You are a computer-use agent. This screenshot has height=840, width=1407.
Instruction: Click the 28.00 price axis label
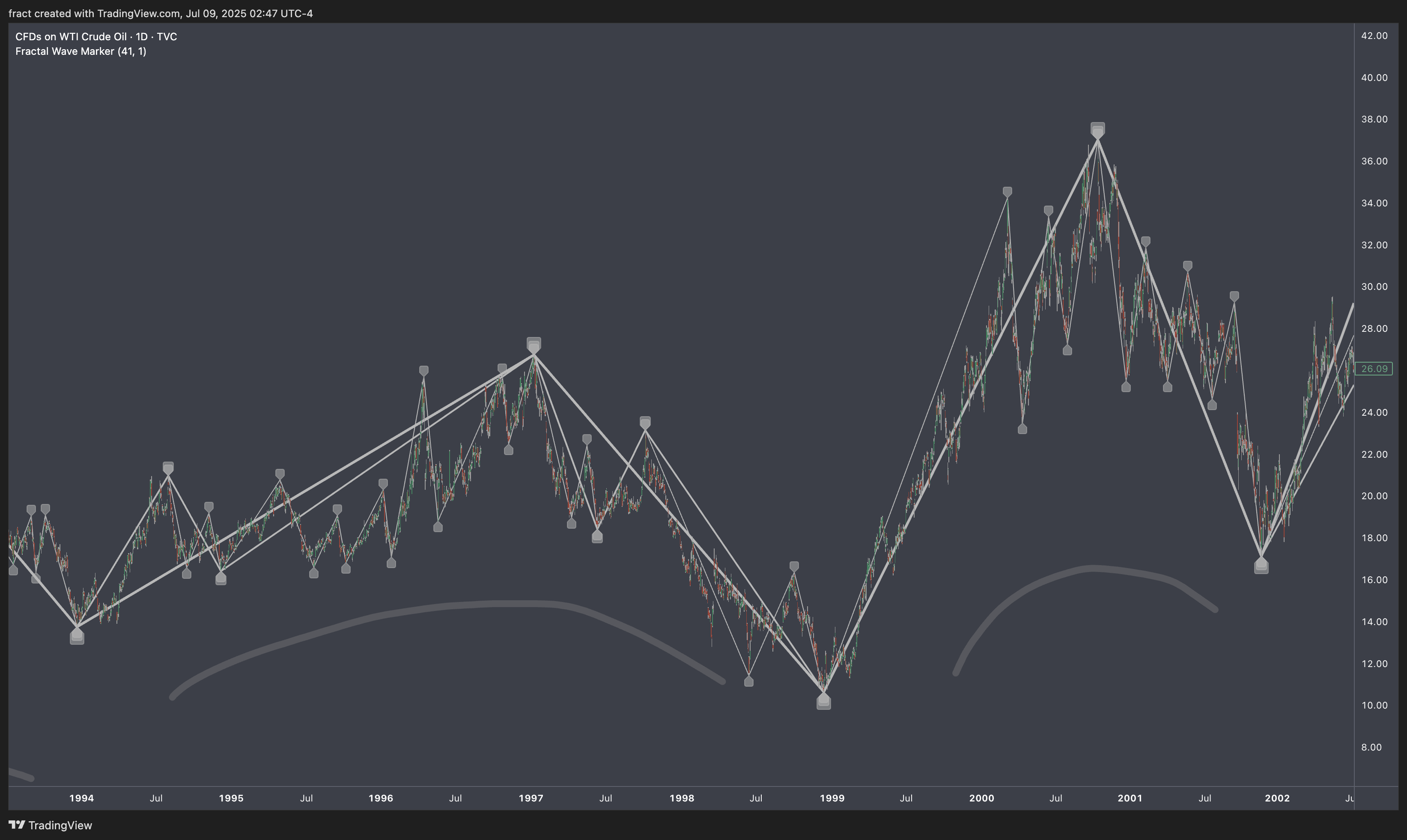pos(1374,329)
